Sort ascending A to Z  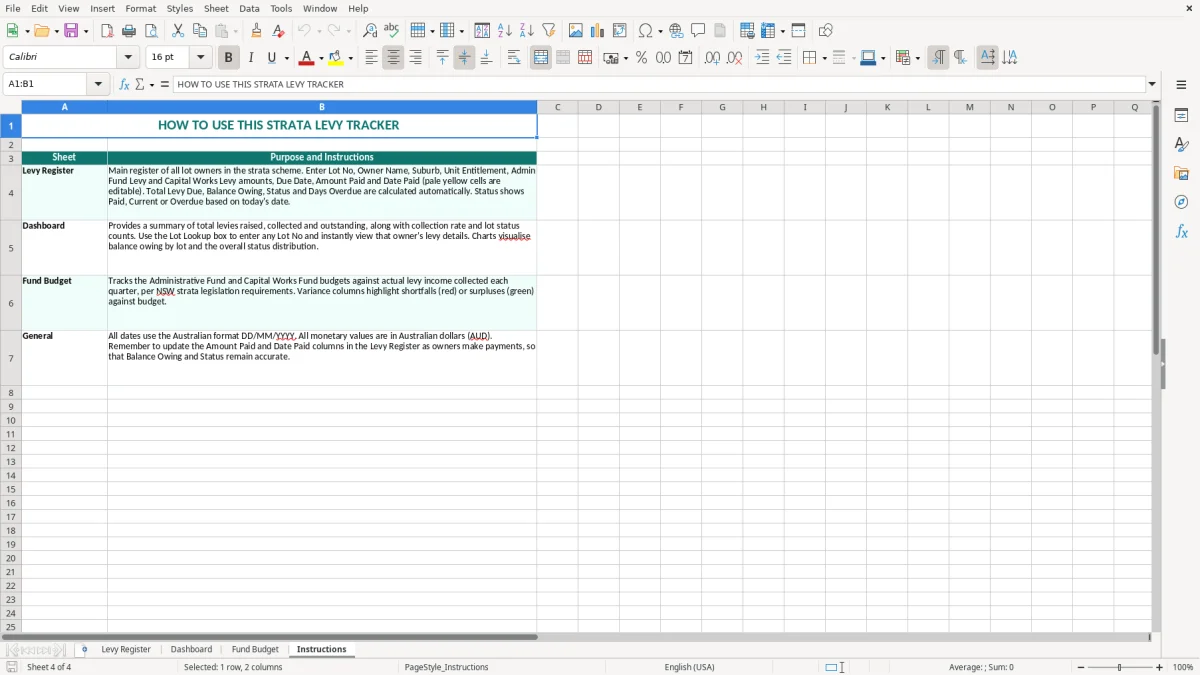point(504,31)
